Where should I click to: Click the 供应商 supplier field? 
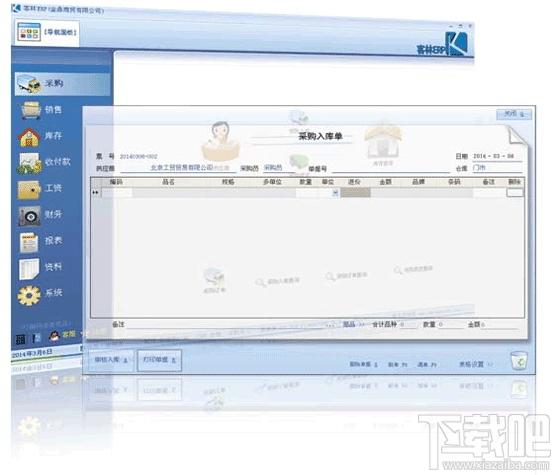(x=178, y=168)
